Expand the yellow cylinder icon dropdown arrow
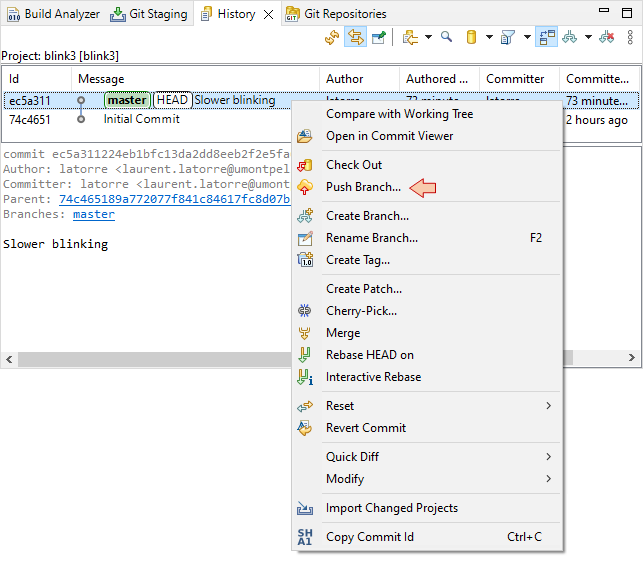Screen dimensions: 643x570 coord(489,38)
